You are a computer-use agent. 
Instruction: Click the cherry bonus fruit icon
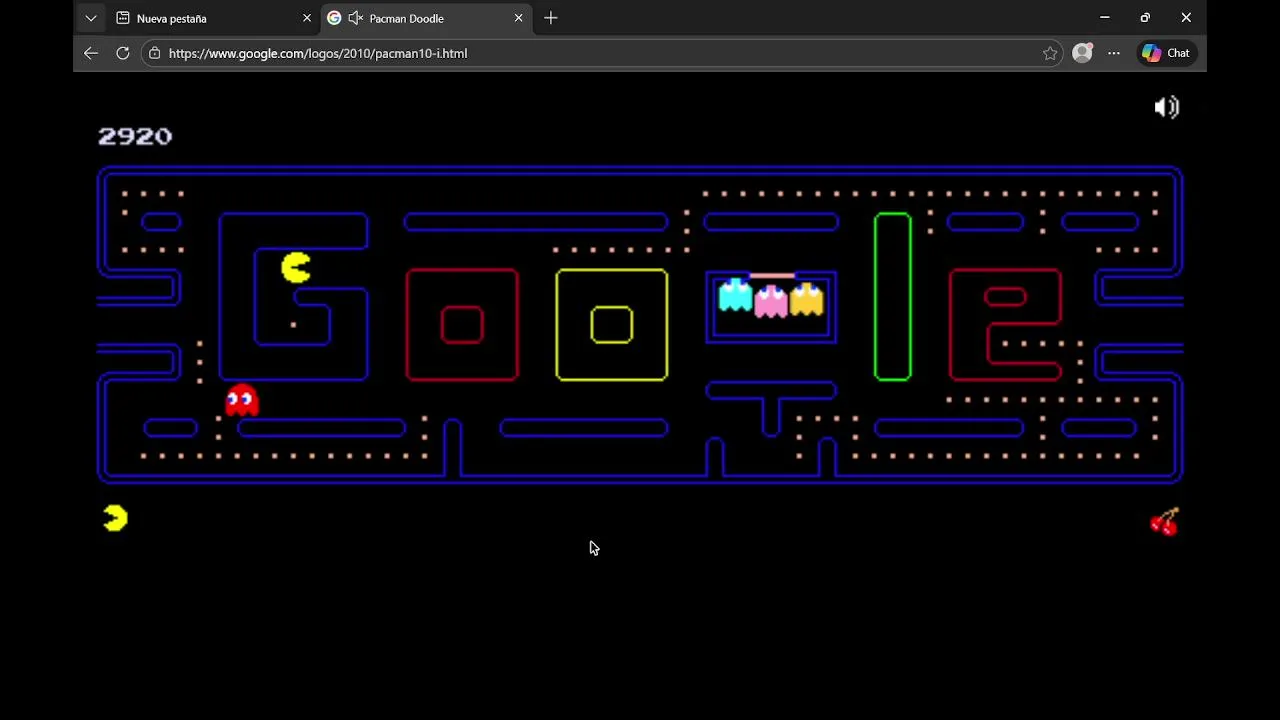pyautogui.click(x=1165, y=521)
